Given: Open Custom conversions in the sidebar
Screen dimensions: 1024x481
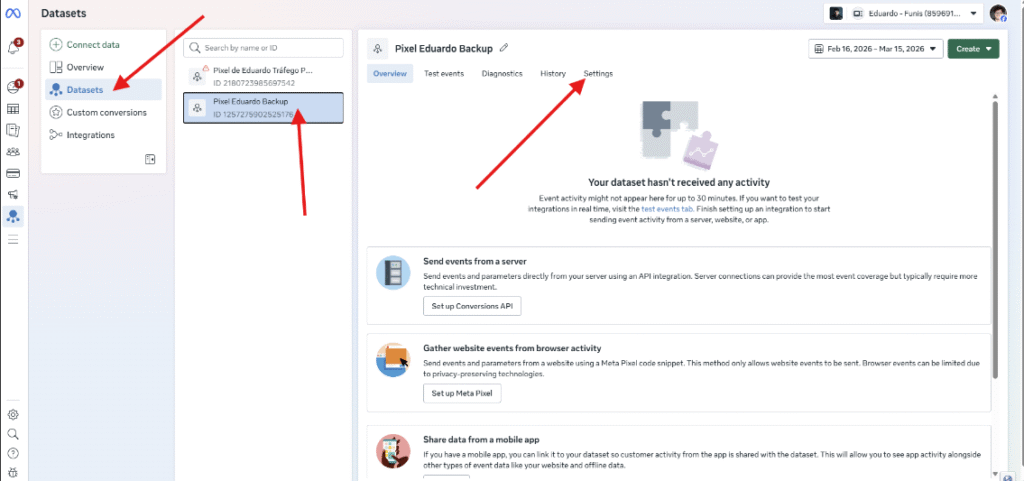Looking at the screenshot, I should [x=106, y=112].
